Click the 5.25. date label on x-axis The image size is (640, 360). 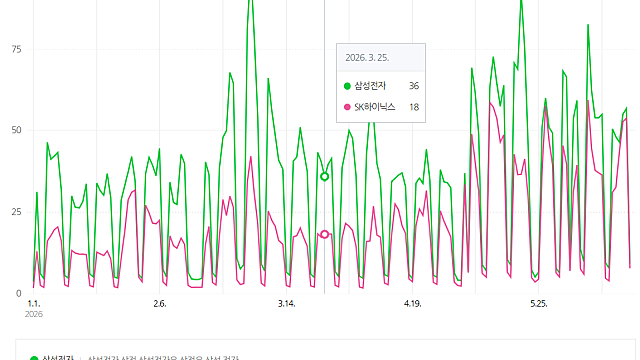(x=539, y=304)
